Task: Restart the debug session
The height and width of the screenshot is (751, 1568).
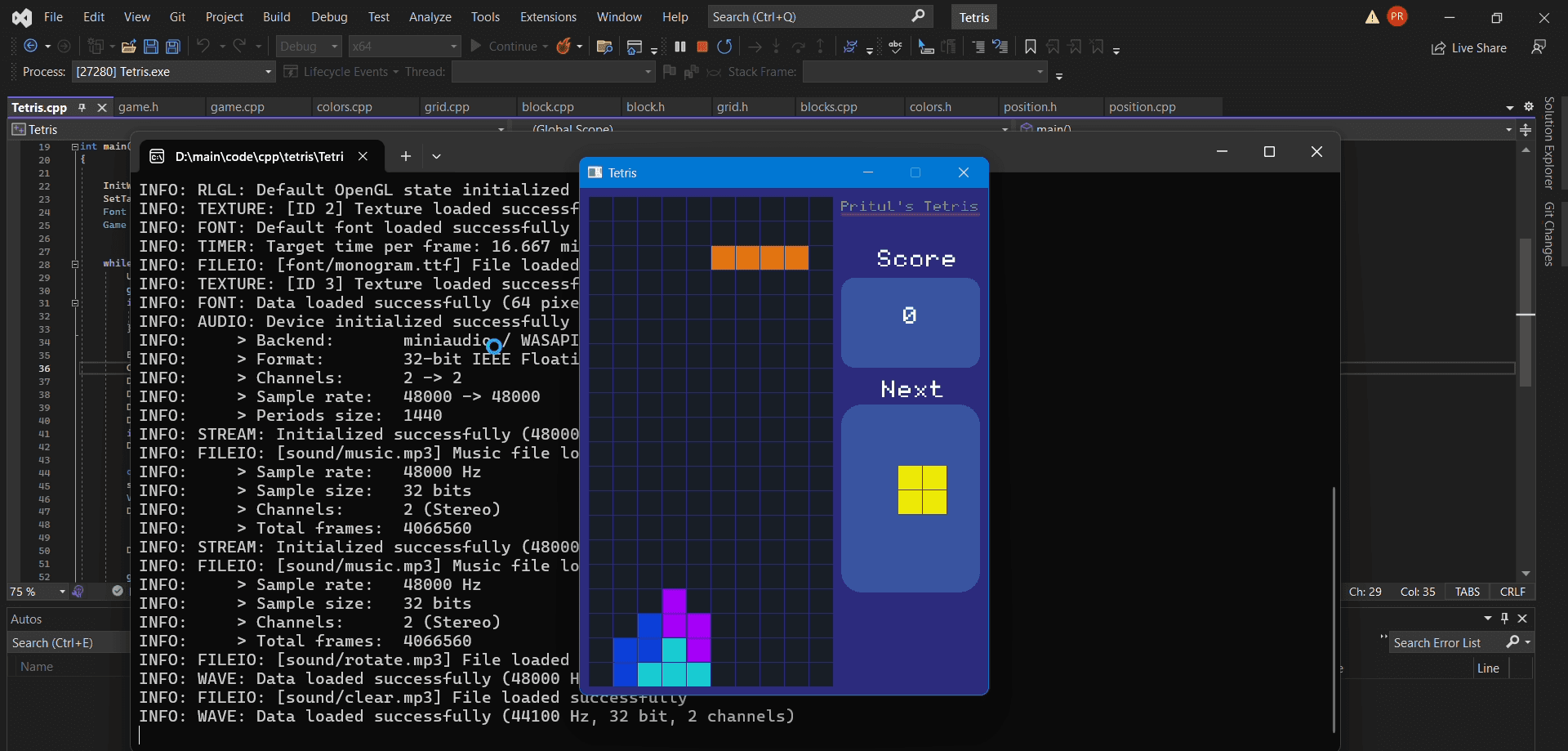Action: point(724,47)
